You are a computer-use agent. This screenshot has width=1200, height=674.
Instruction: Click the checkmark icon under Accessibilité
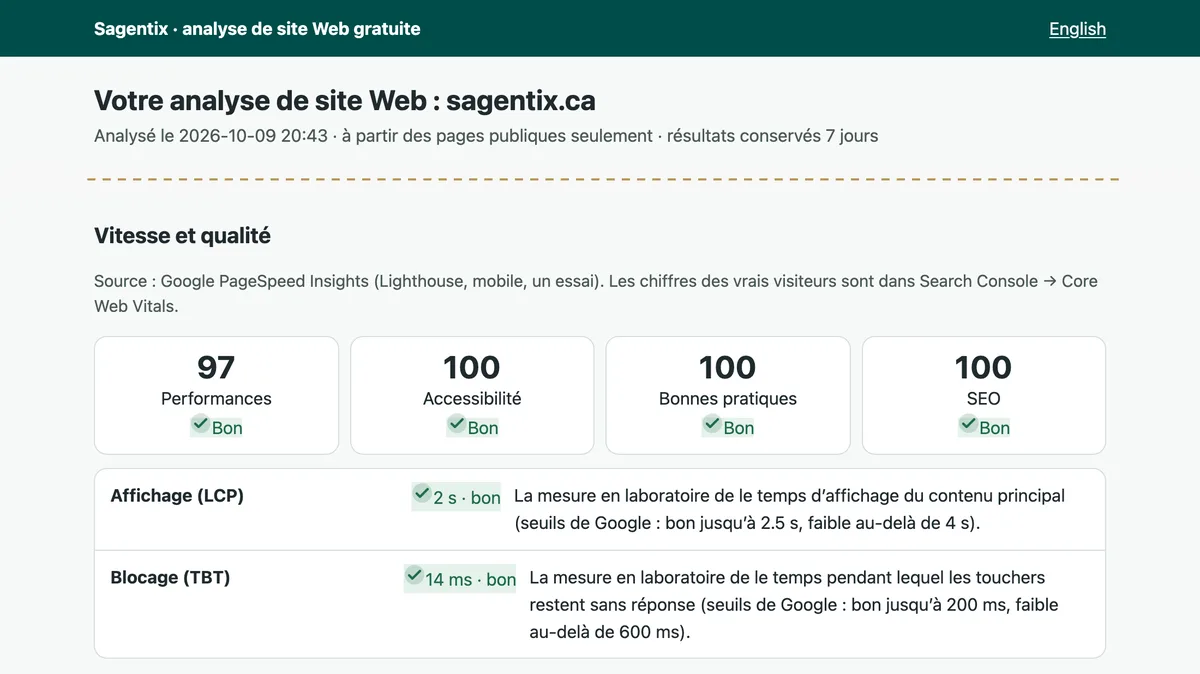pyautogui.click(x=457, y=425)
